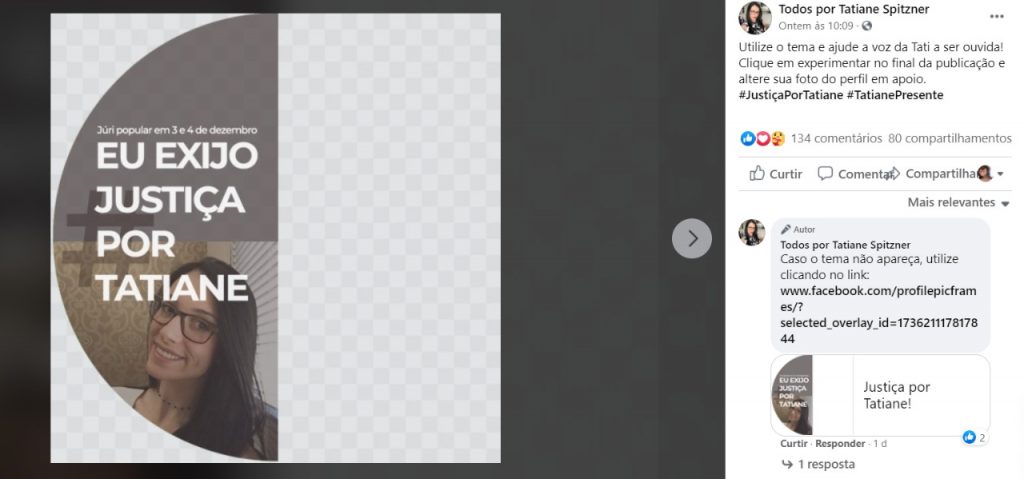The height and width of the screenshot is (479, 1024).
Task: Click the public globe audience icon
Action: click(867, 26)
